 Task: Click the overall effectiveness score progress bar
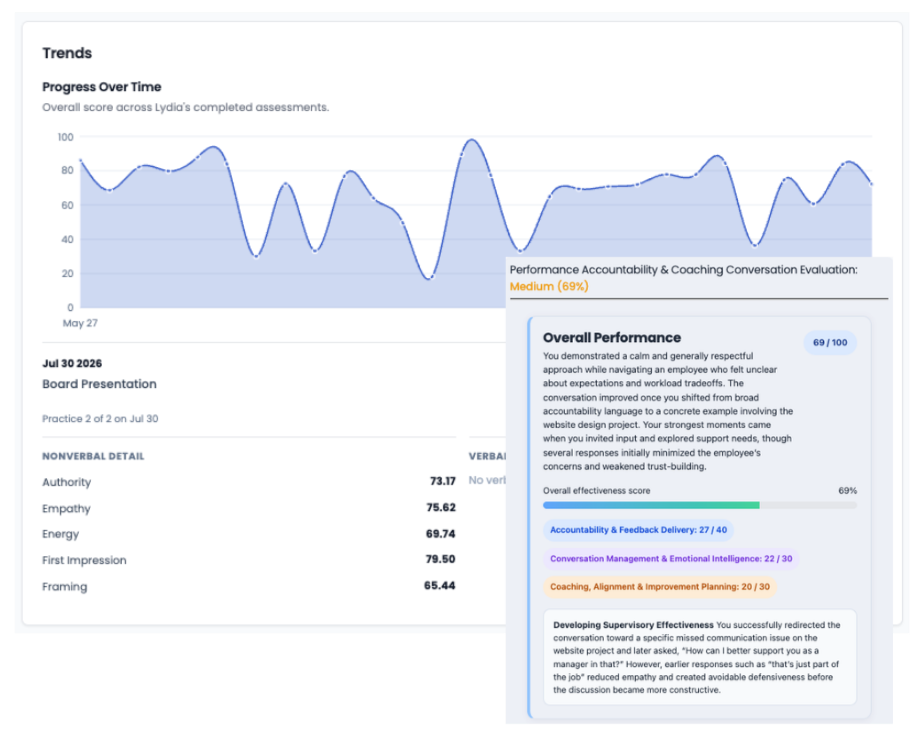700,505
